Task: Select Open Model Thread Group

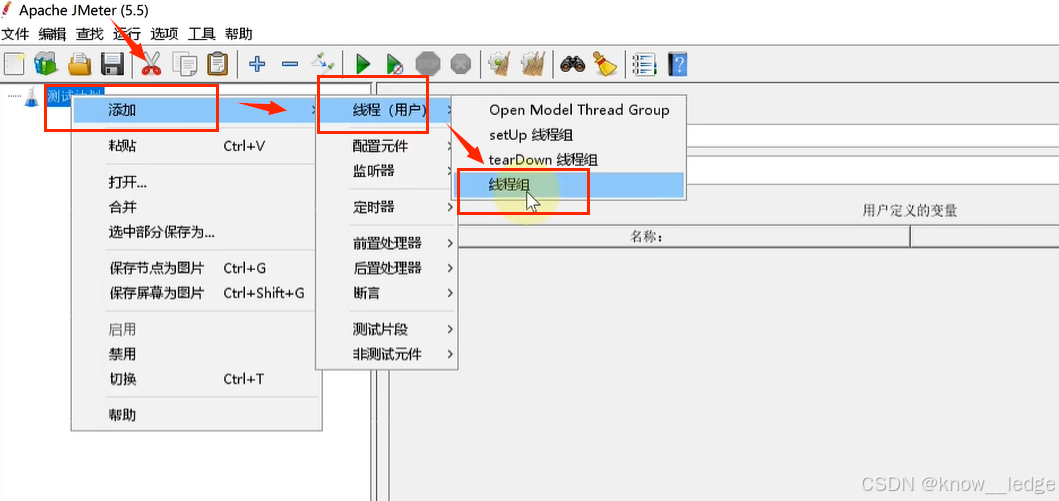Action: [x=569, y=110]
